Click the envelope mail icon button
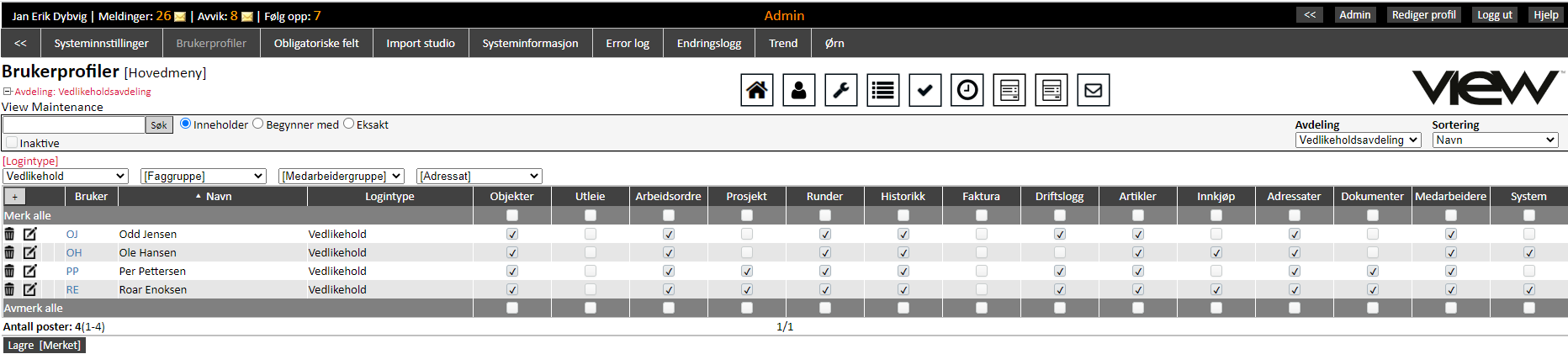 tap(1093, 90)
